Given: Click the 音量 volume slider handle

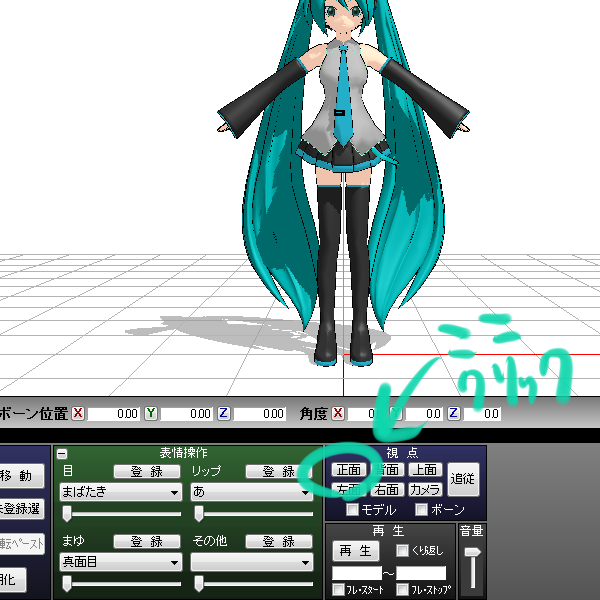Looking at the screenshot, I should coord(472,553).
